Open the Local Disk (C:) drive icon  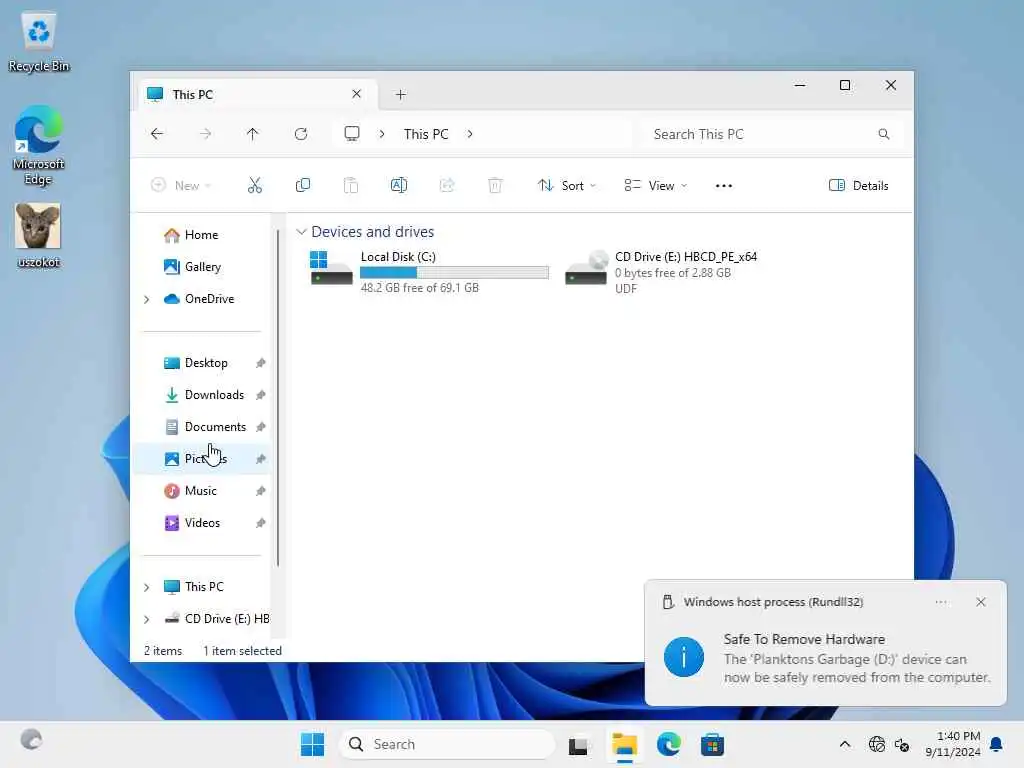pyautogui.click(x=331, y=268)
